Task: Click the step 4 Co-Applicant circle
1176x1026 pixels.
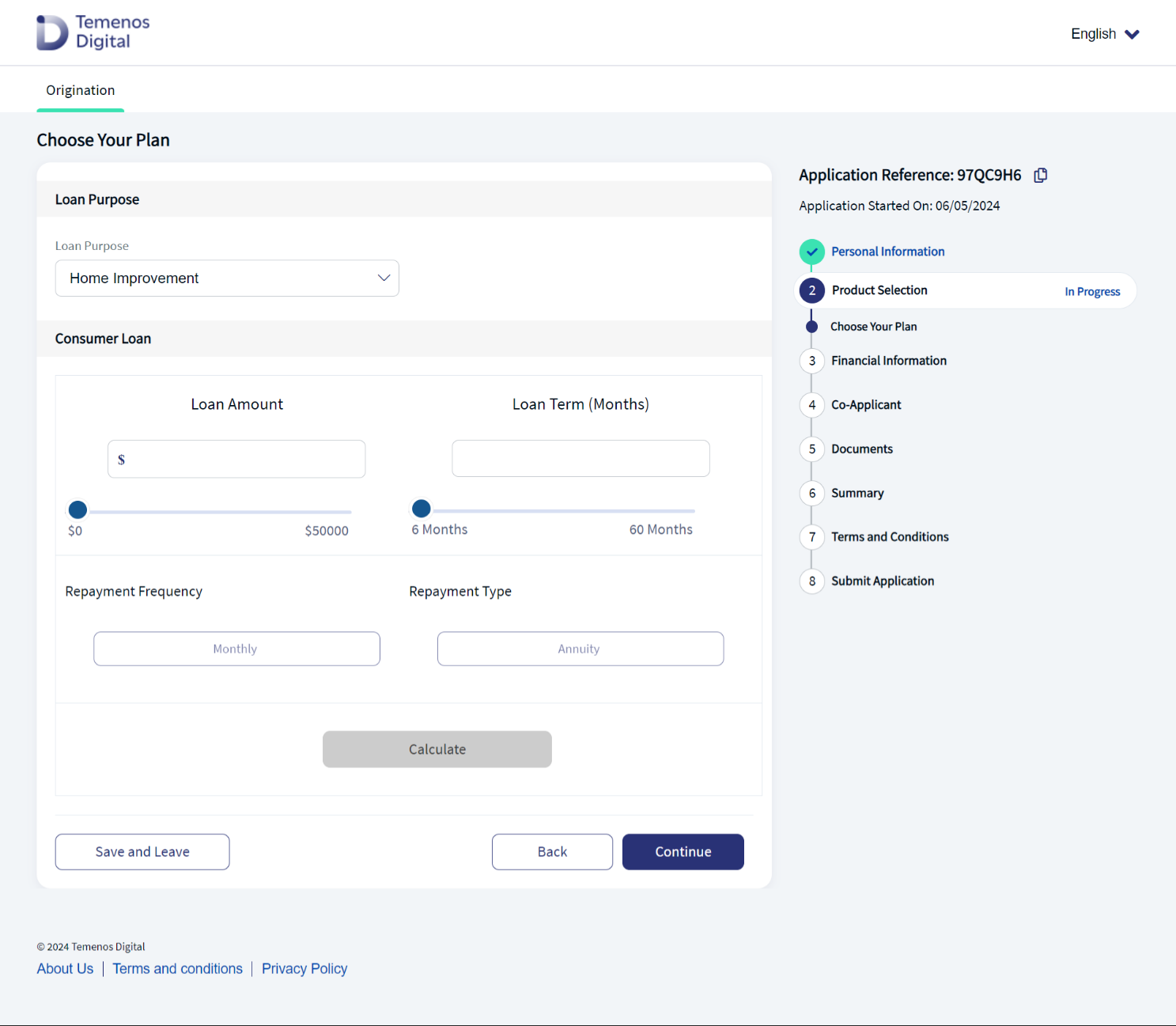Action: 811,405
